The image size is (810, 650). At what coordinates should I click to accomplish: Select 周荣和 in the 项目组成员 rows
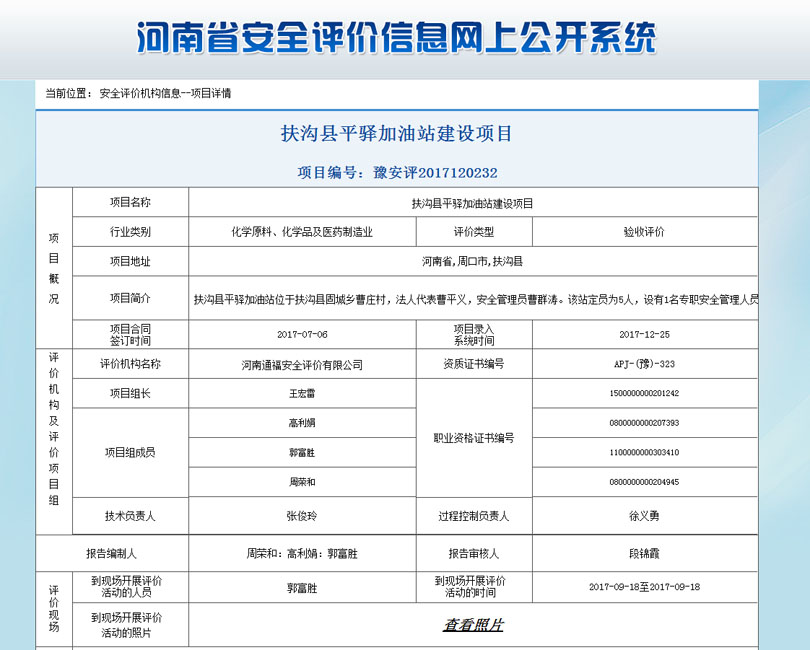coord(302,482)
